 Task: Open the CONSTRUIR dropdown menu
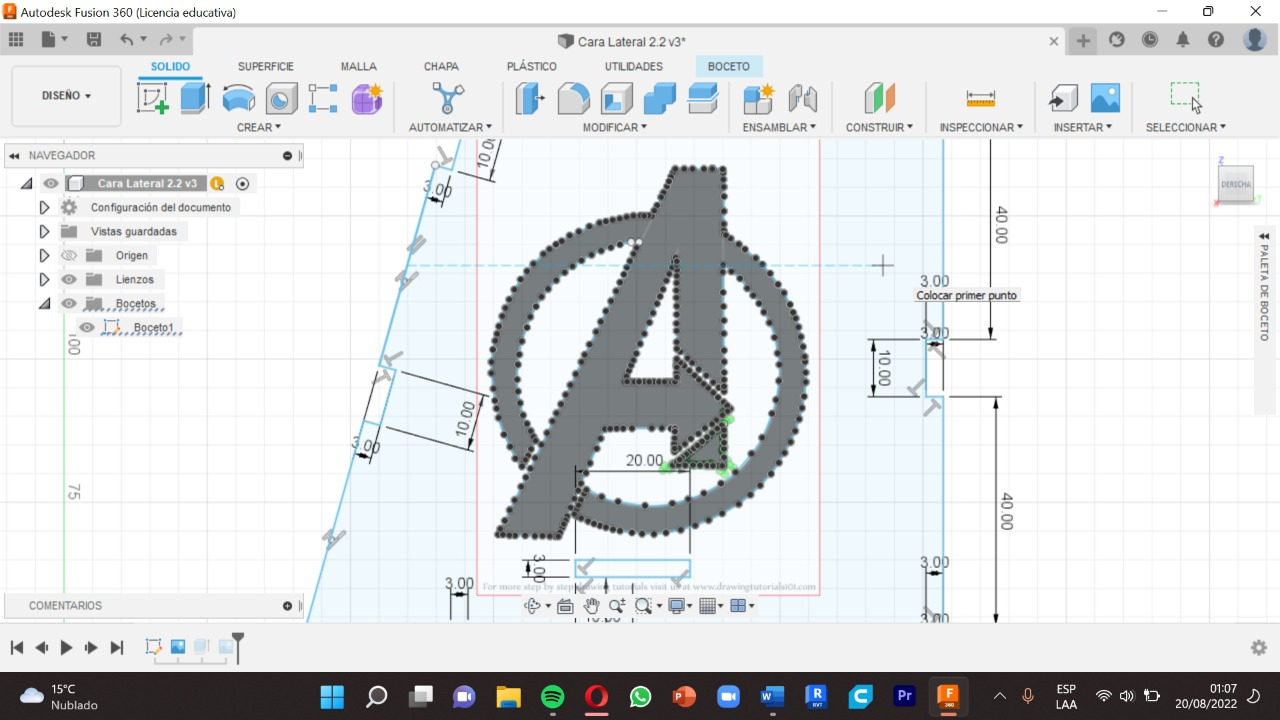click(879, 127)
